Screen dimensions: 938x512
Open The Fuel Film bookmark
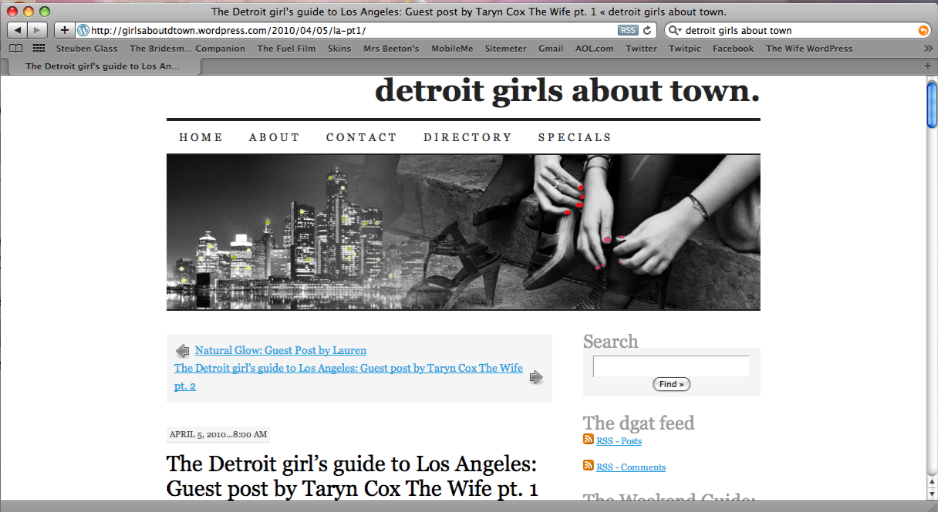click(x=286, y=48)
